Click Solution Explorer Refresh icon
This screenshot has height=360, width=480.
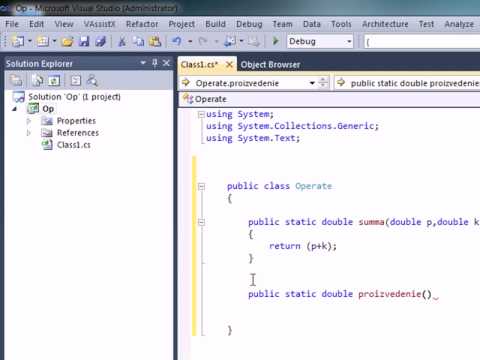pos(54,80)
